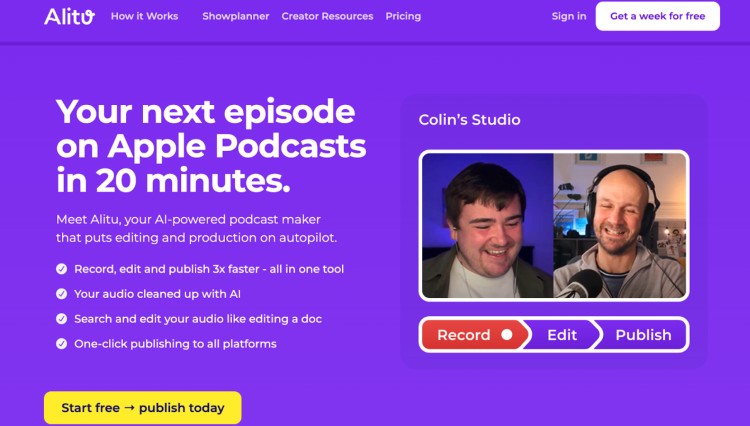
Task: Click the 'Meet Alitu' description paragraph
Action: coord(197,229)
